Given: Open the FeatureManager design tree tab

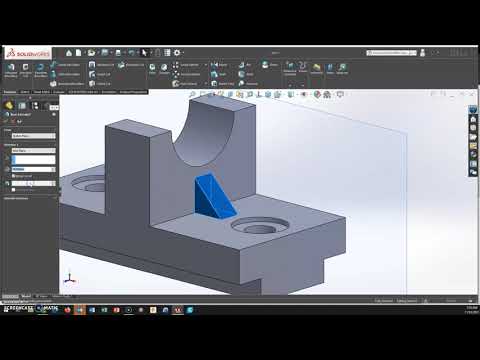Looking at the screenshot, I should 9,106.
